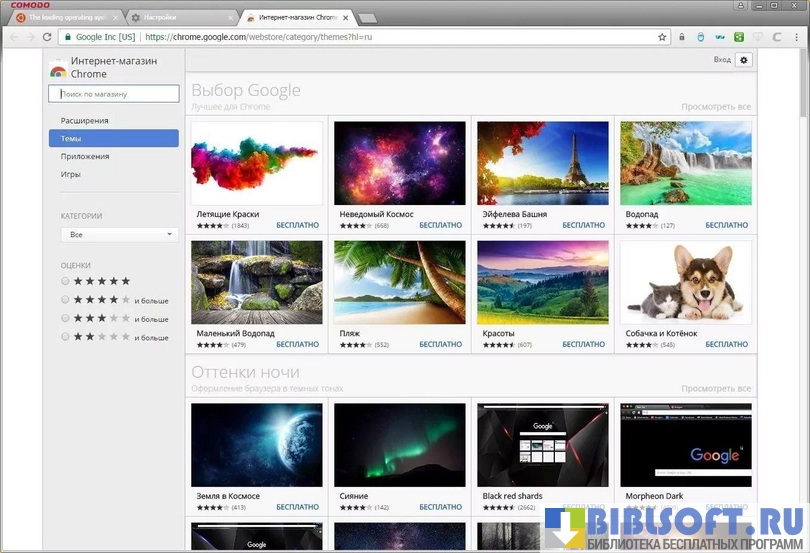Click the green padlock secure site icon
Screen dimensions: 810x553
tap(67, 37)
